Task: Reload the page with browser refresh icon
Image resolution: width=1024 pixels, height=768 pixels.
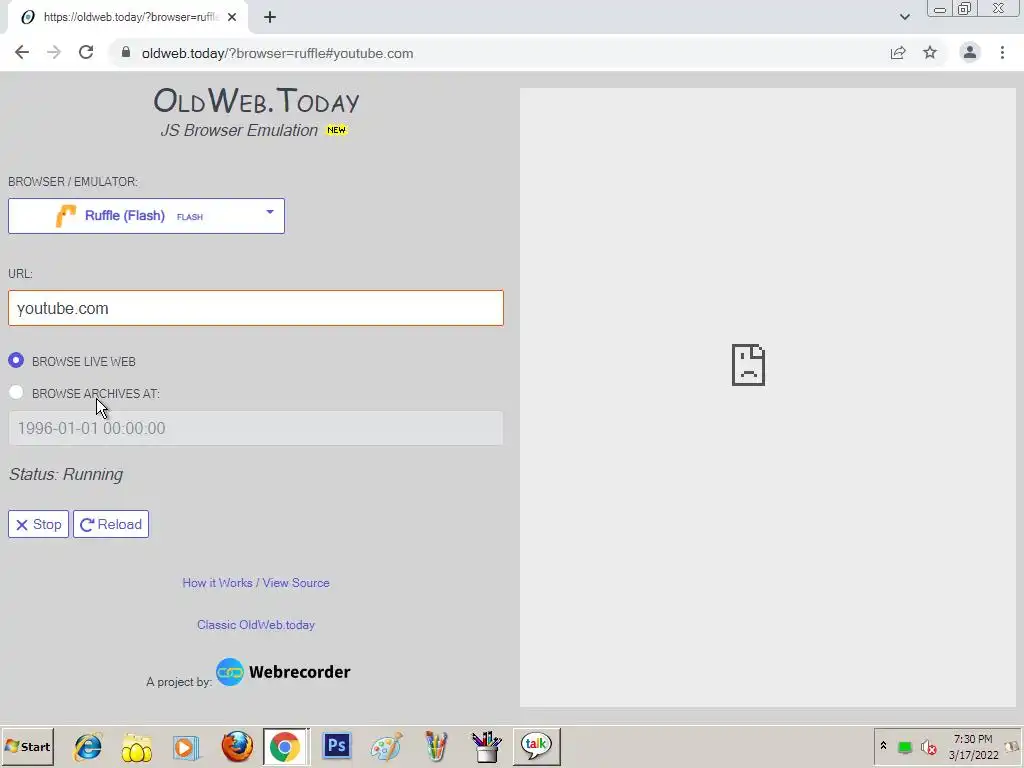Action: click(86, 53)
